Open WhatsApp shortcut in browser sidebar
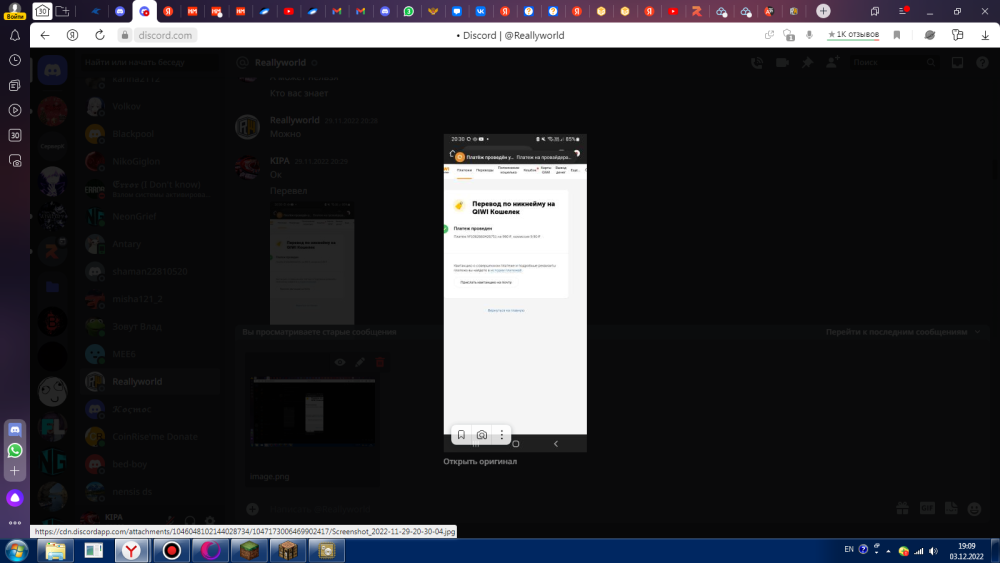 tap(15, 450)
